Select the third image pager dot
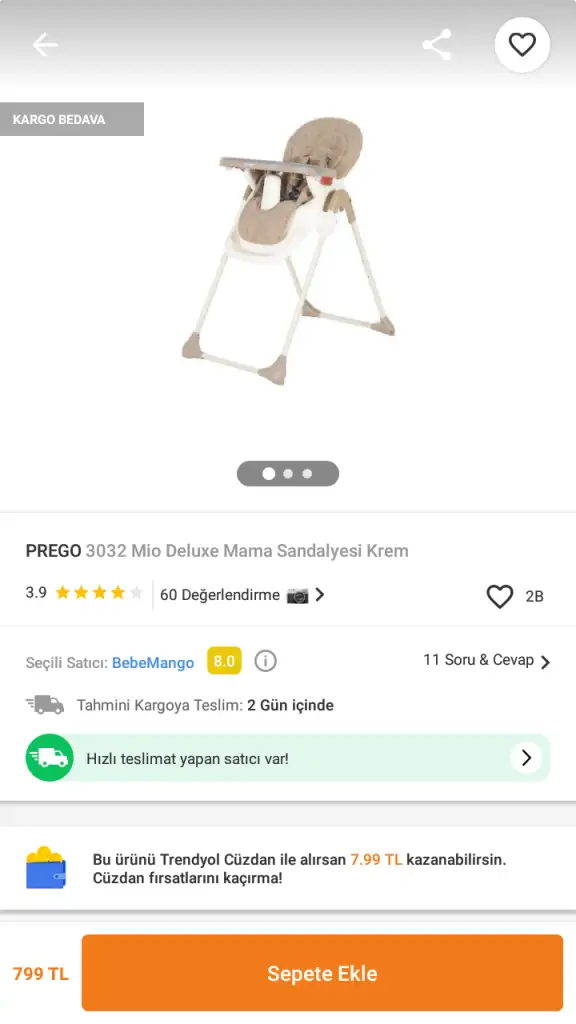 pyautogui.click(x=307, y=473)
